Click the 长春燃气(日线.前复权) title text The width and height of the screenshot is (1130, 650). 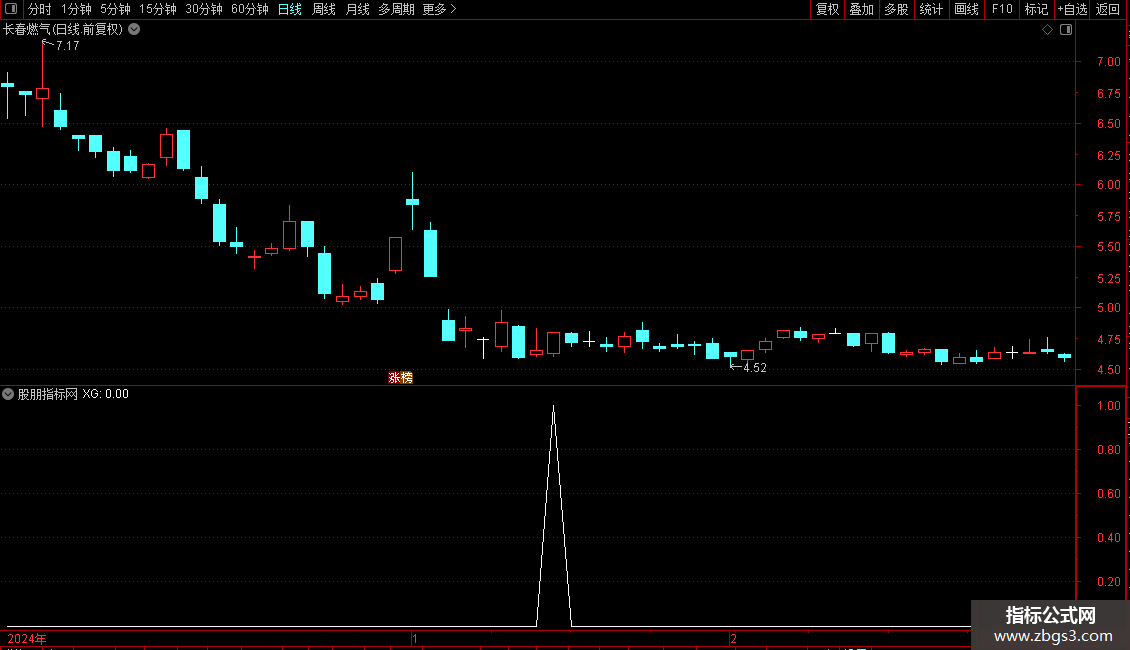coord(63,30)
